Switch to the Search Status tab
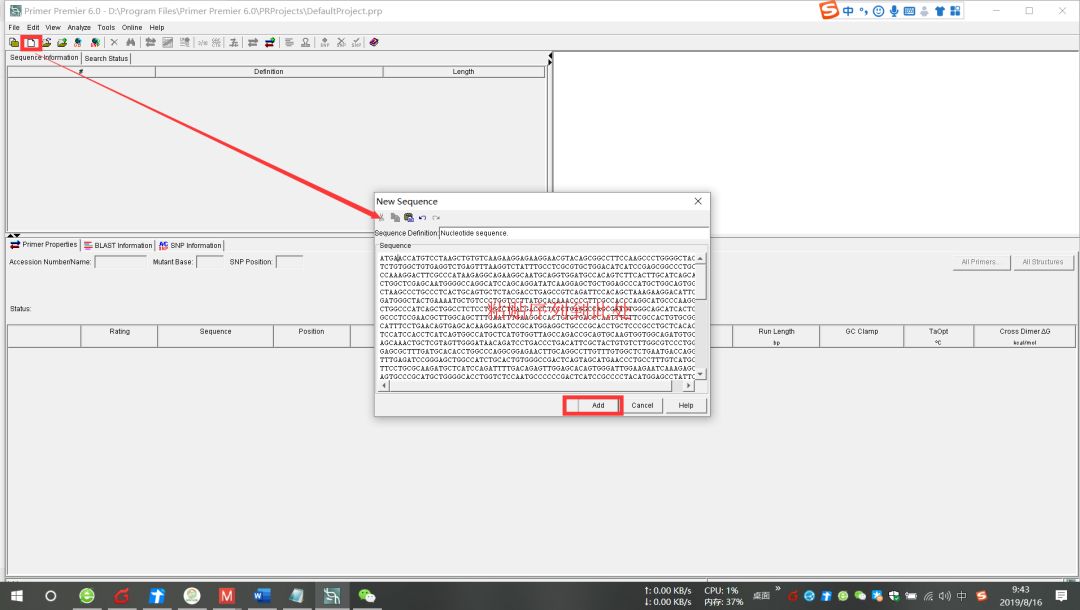1080x610 pixels. (x=106, y=59)
